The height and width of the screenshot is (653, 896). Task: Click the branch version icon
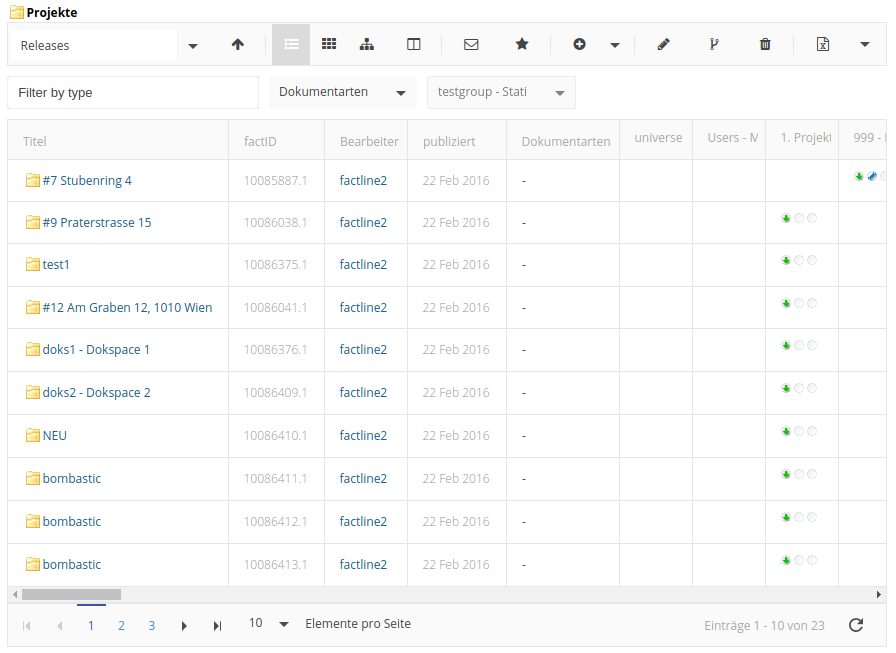pyautogui.click(x=714, y=45)
